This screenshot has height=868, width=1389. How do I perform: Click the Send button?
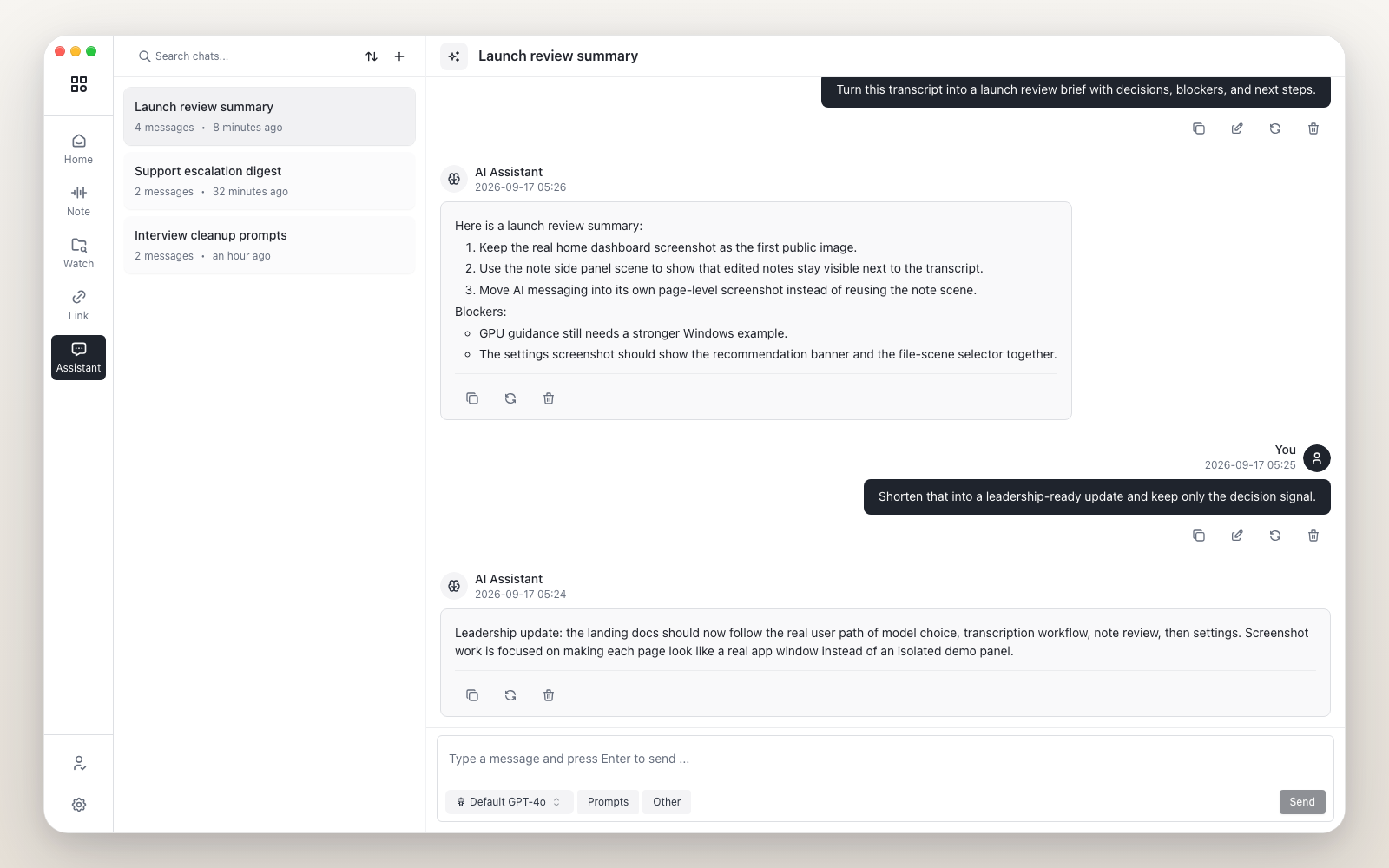(1302, 802)
